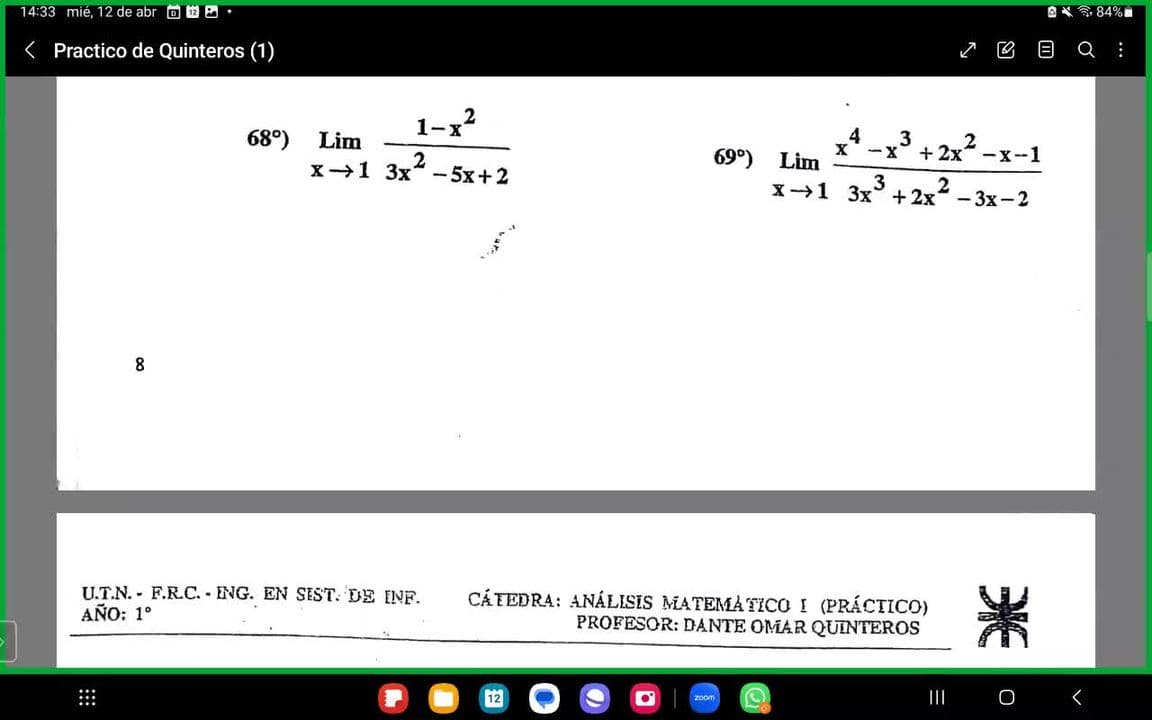Open the document contents list icon

[1046, 50]
